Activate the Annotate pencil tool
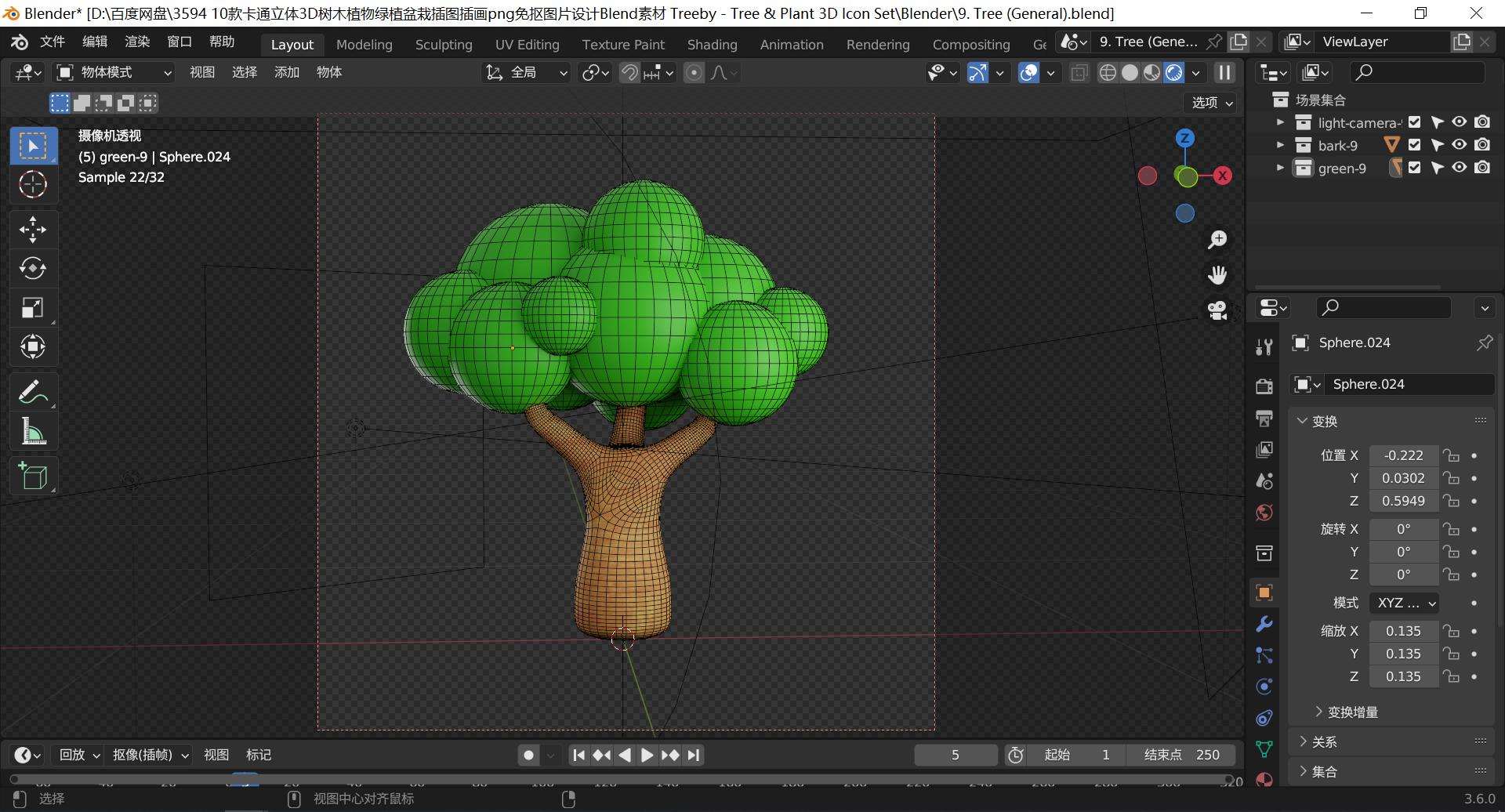 33,392
